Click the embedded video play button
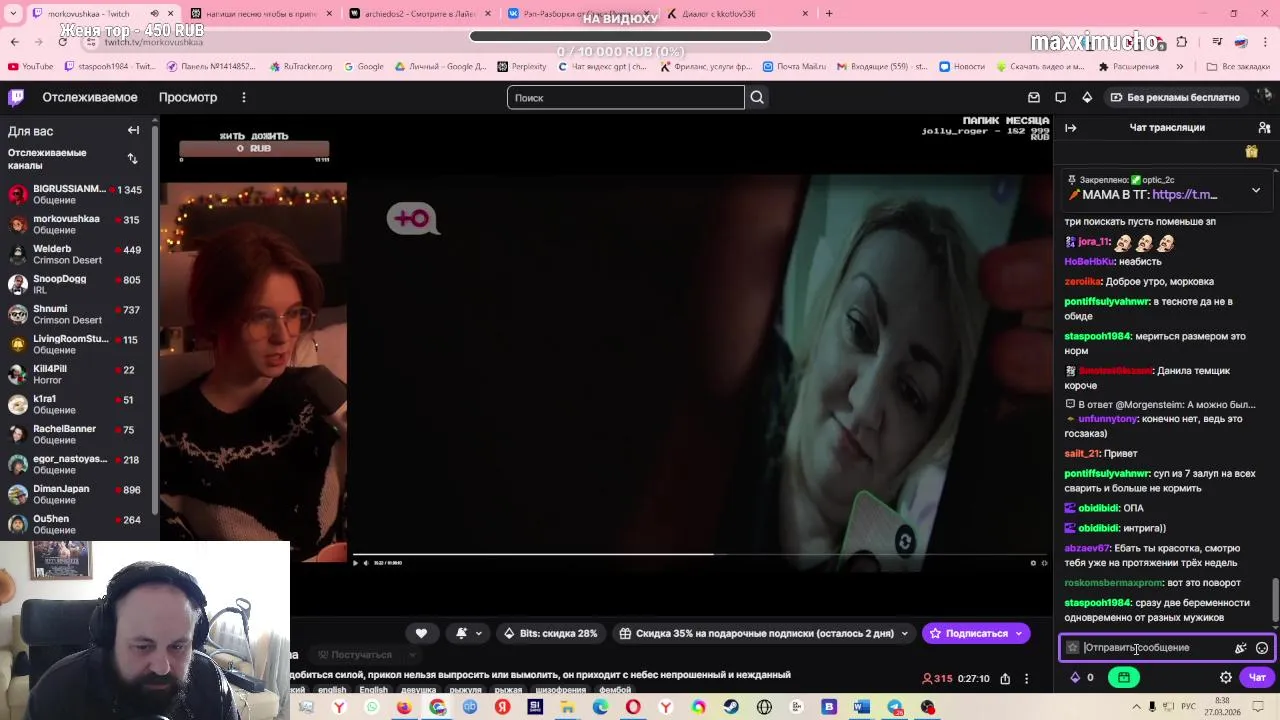The image size is (1280, 720). [355, 563]
